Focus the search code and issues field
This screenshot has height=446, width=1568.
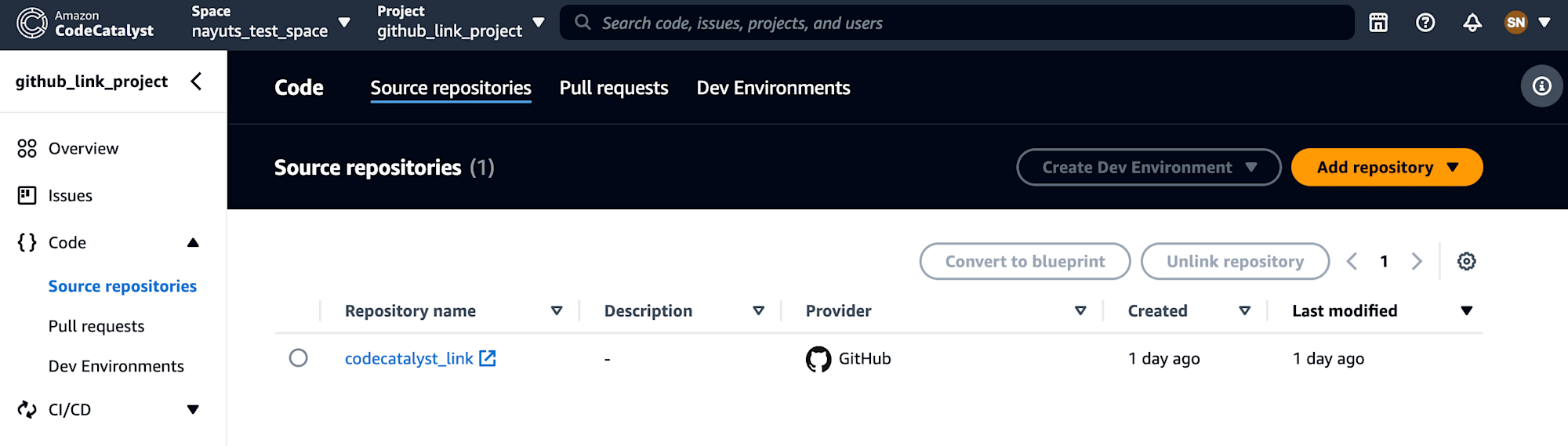[956, 23]
